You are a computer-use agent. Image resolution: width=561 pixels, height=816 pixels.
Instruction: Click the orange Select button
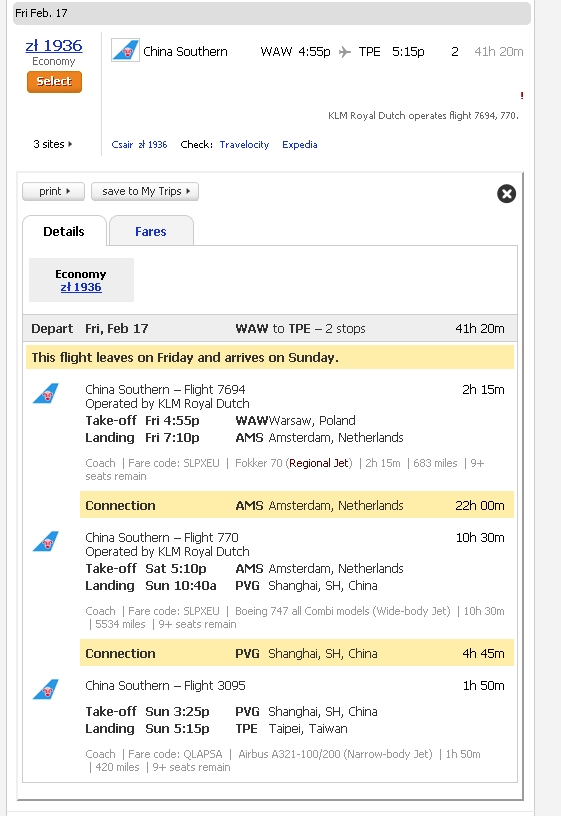(54, 82)
